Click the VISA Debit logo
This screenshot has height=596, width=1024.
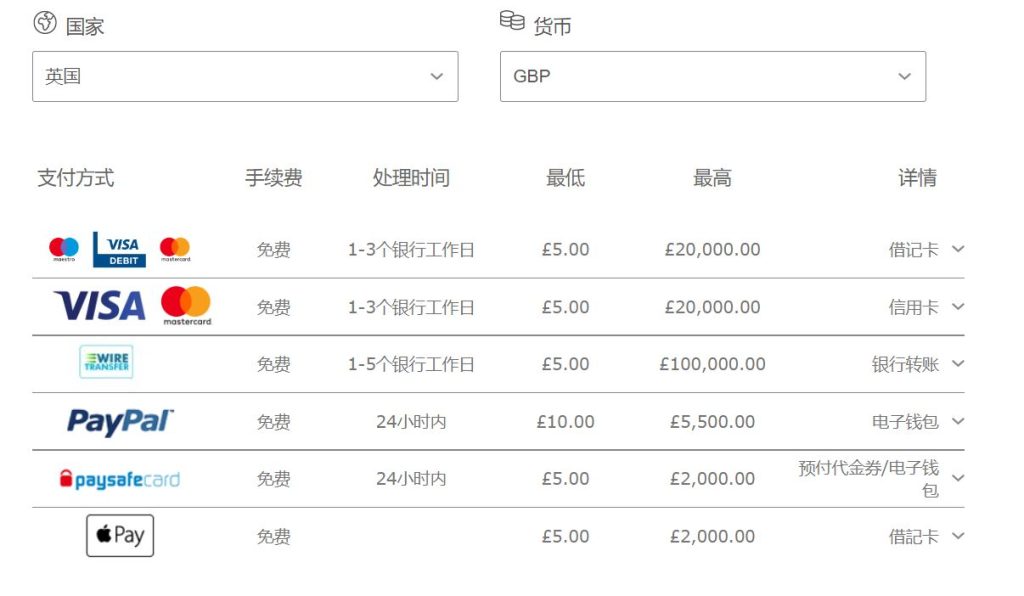pos(118,247)
